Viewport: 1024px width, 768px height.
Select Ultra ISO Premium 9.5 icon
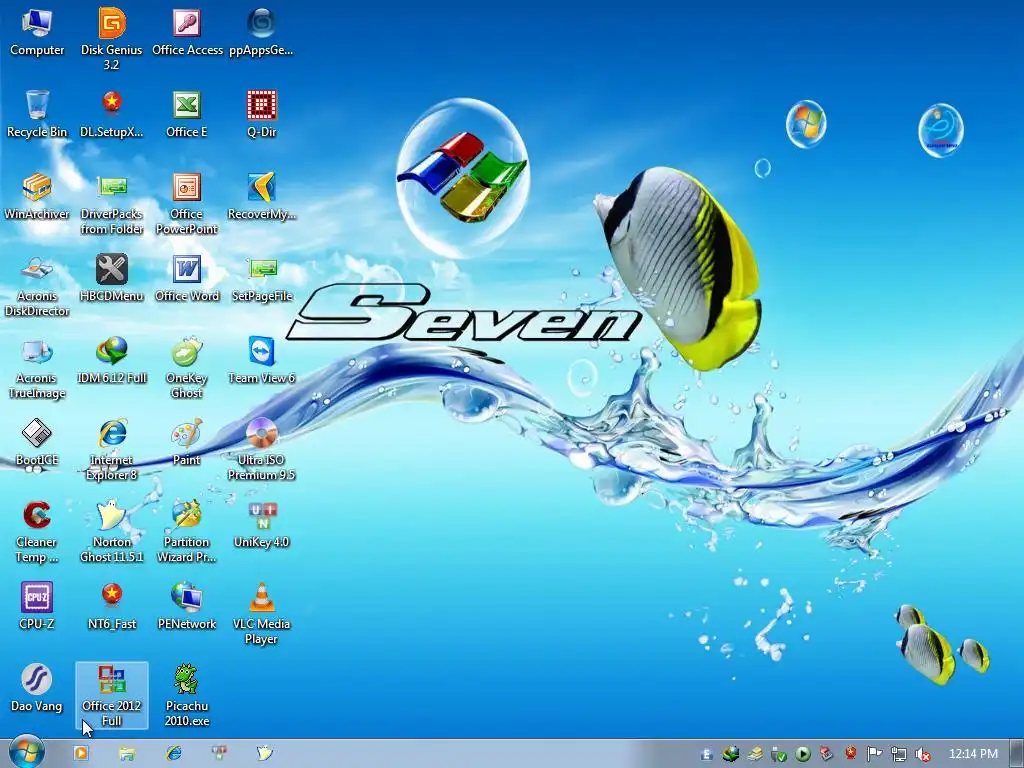click(261, 449)
